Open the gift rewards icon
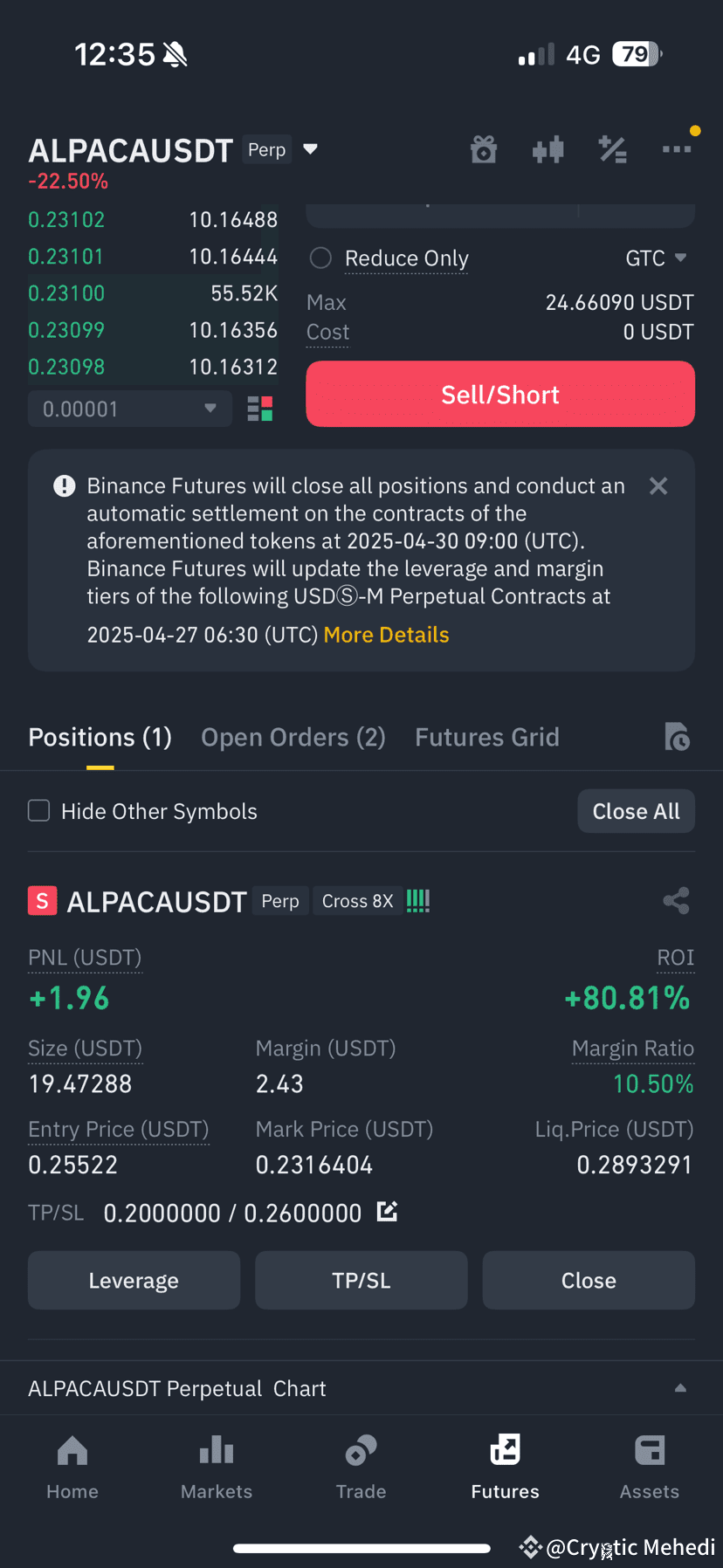The image size is (723, 1568). point(484,150)
